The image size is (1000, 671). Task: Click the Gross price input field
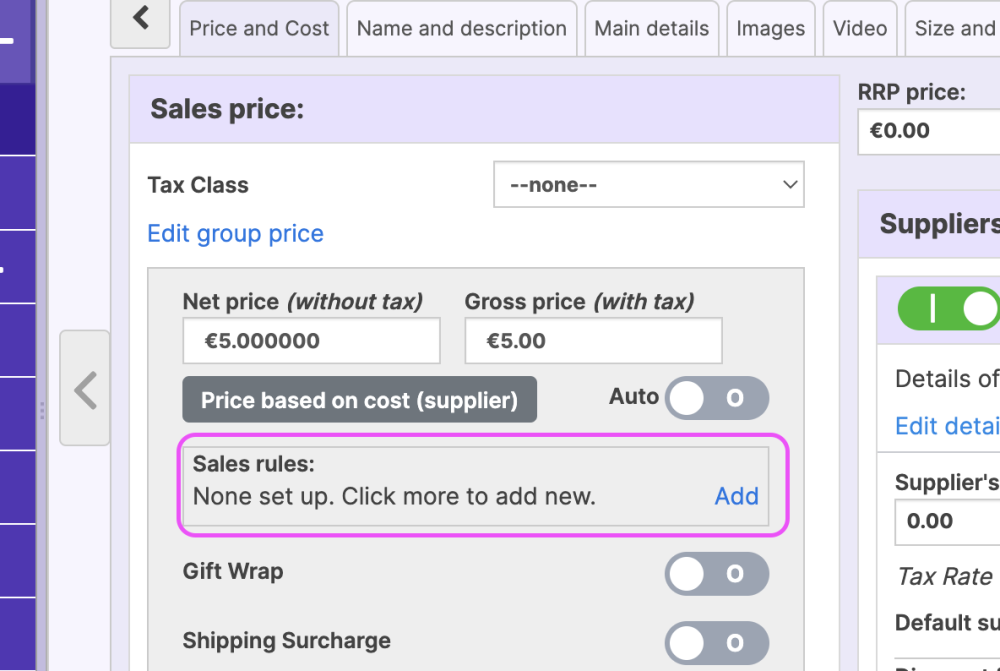[593, 341]
